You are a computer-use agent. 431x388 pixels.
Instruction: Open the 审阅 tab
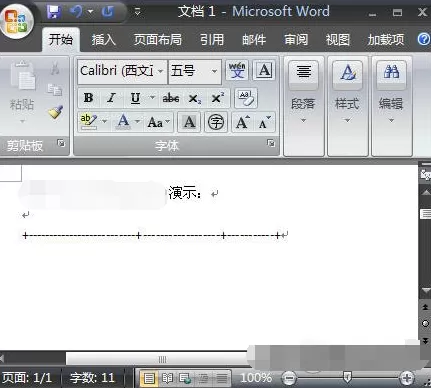coord(296,40)
